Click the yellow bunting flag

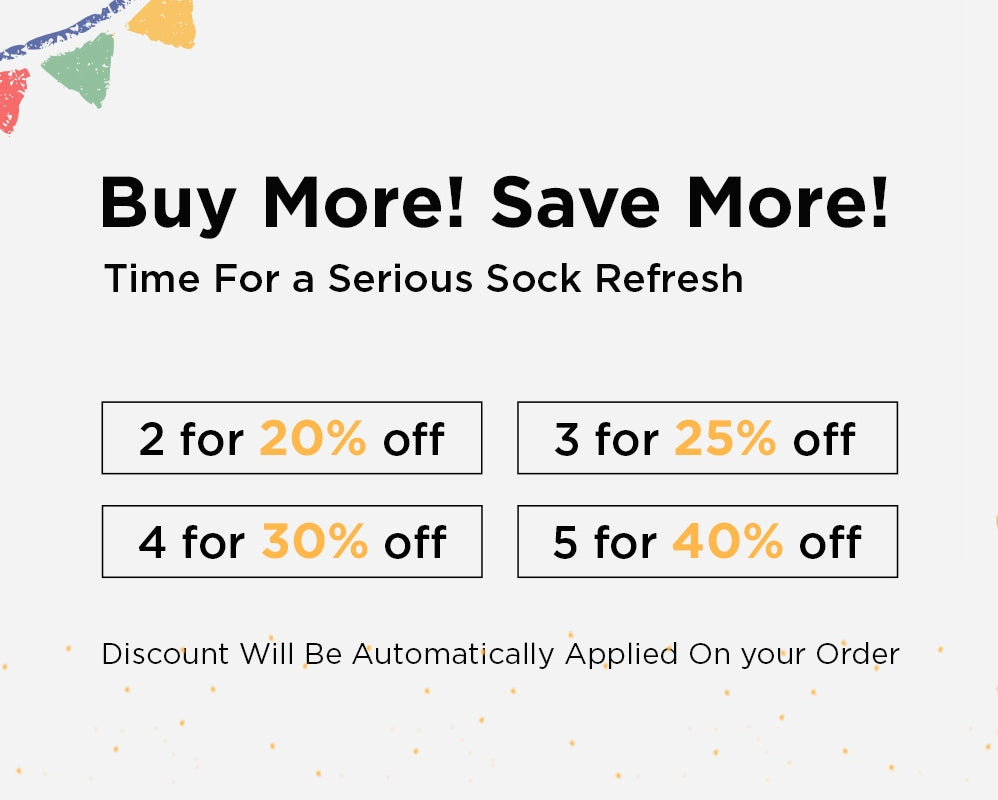[x=164, y=20]
